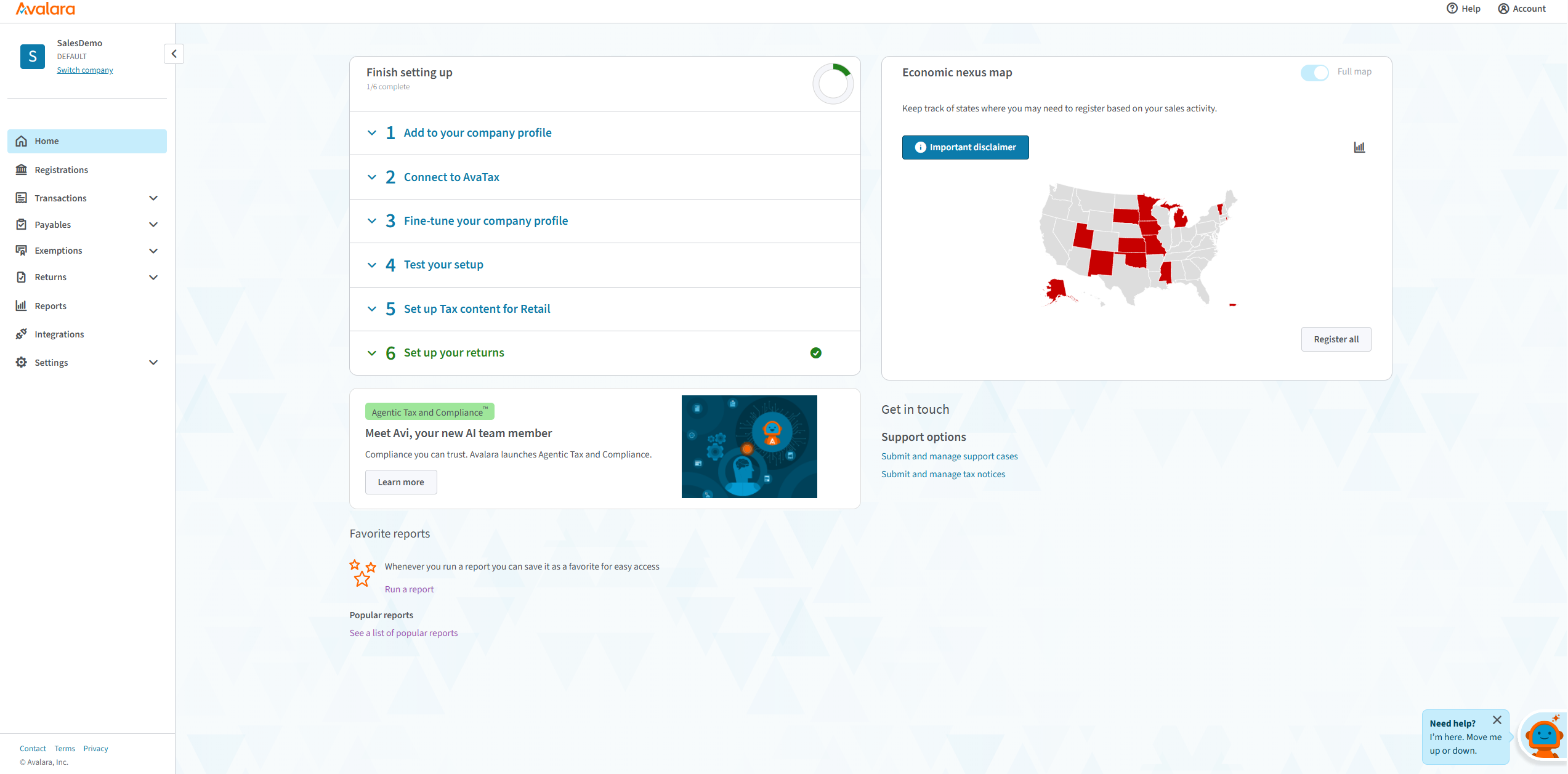The width and height of the screenshot is (1568, 774).
Task: Close the Need help popup
Action: pos(1497,720)
